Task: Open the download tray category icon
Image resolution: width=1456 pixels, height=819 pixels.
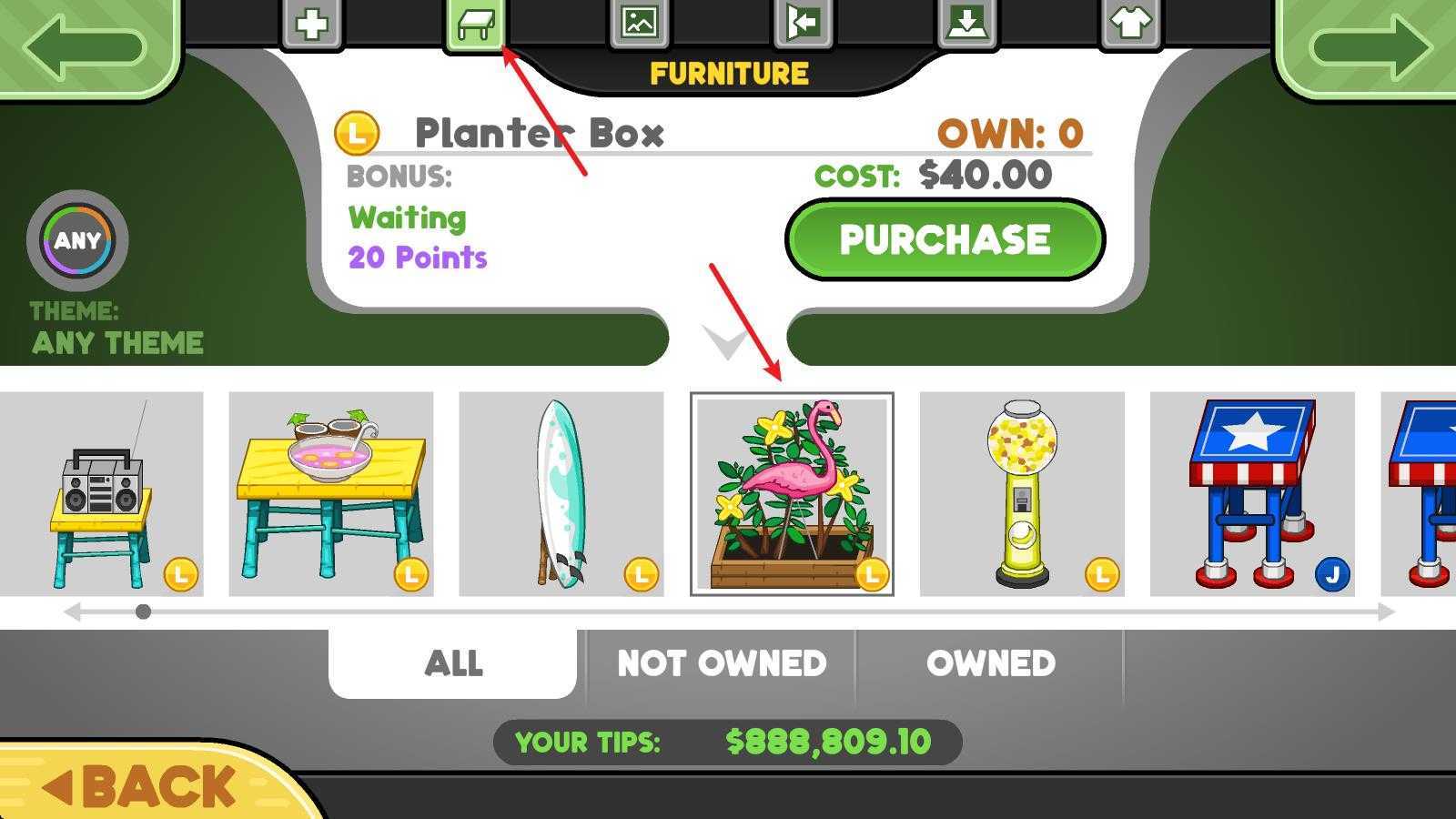Action: pos(966,23)
